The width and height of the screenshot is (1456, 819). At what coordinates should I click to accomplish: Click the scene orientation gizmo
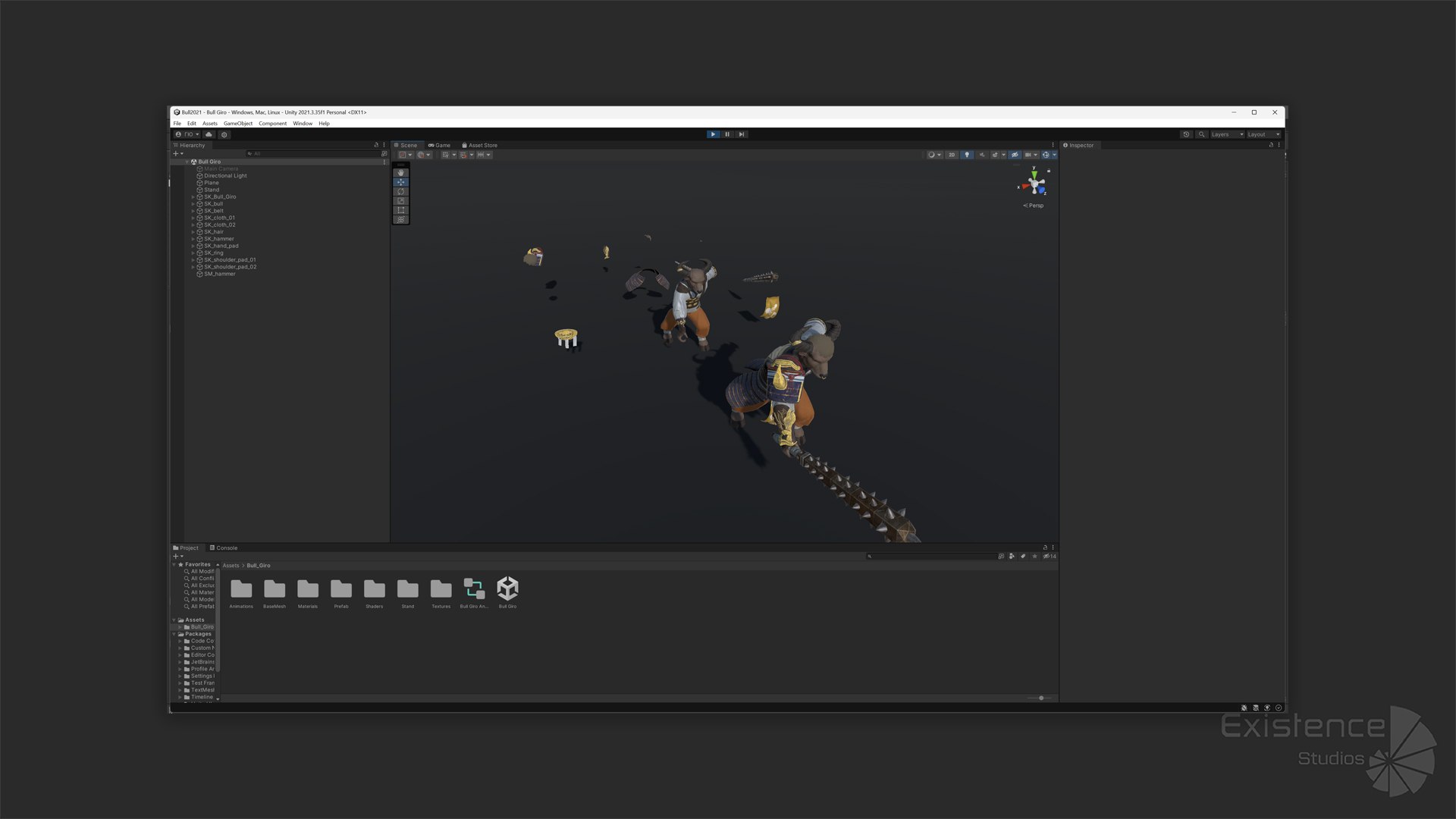coord(1033,184)
